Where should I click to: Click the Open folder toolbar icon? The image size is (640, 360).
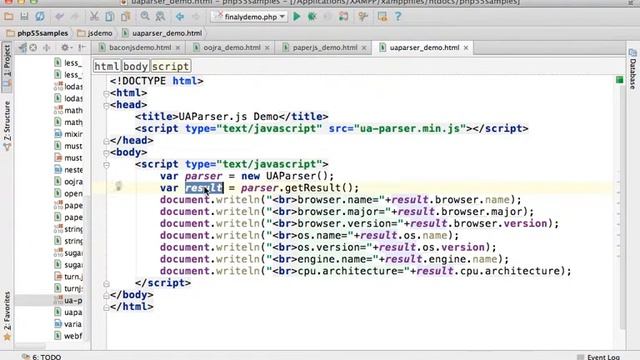coord(9,17)
